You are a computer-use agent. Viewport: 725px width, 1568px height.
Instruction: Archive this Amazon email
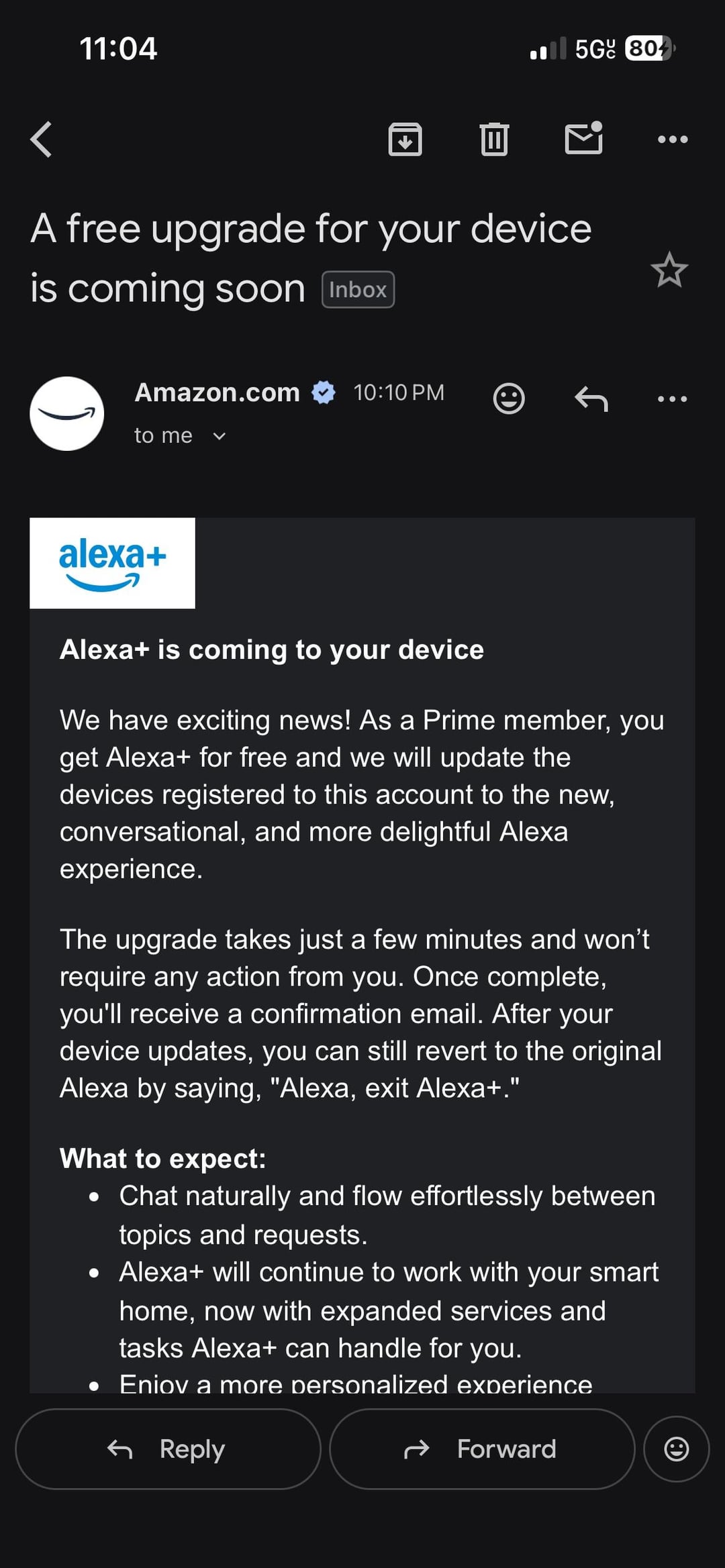click(405, 140)
